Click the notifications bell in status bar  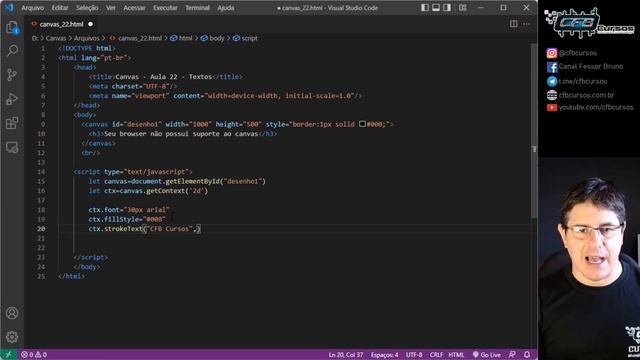tap(527, 355)
